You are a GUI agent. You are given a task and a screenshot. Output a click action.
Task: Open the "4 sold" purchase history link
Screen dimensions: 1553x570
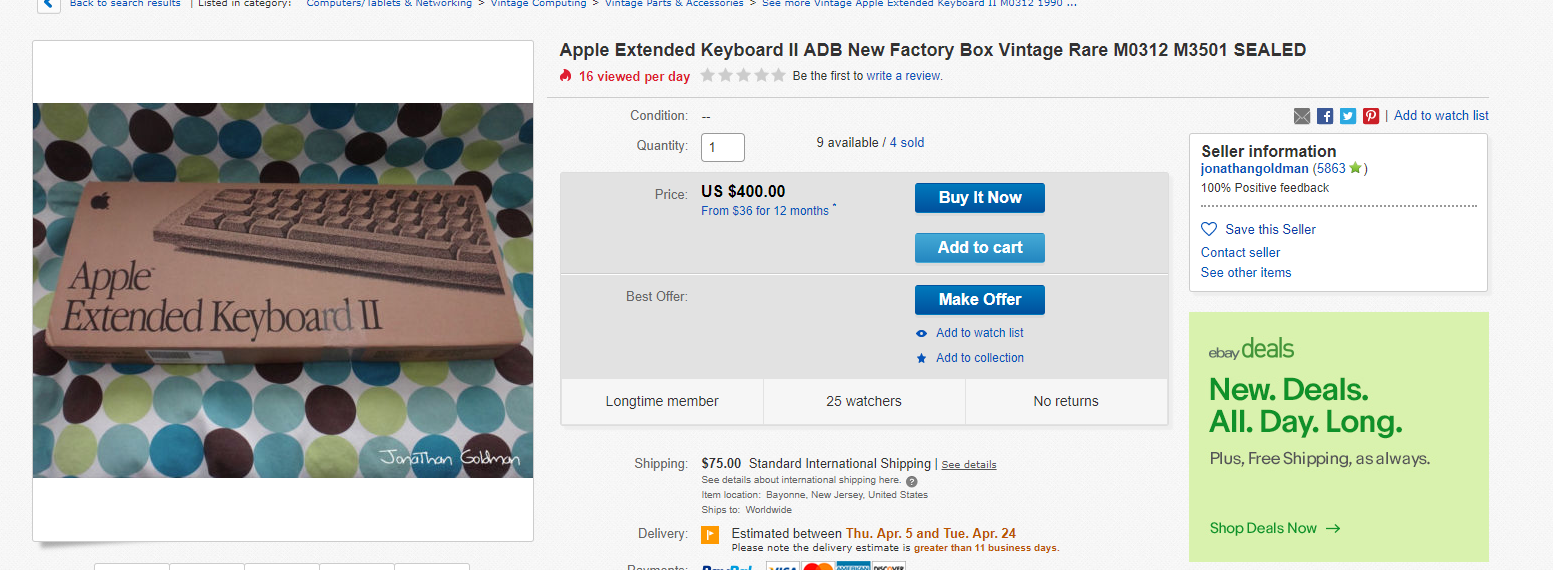pos(907,143)
